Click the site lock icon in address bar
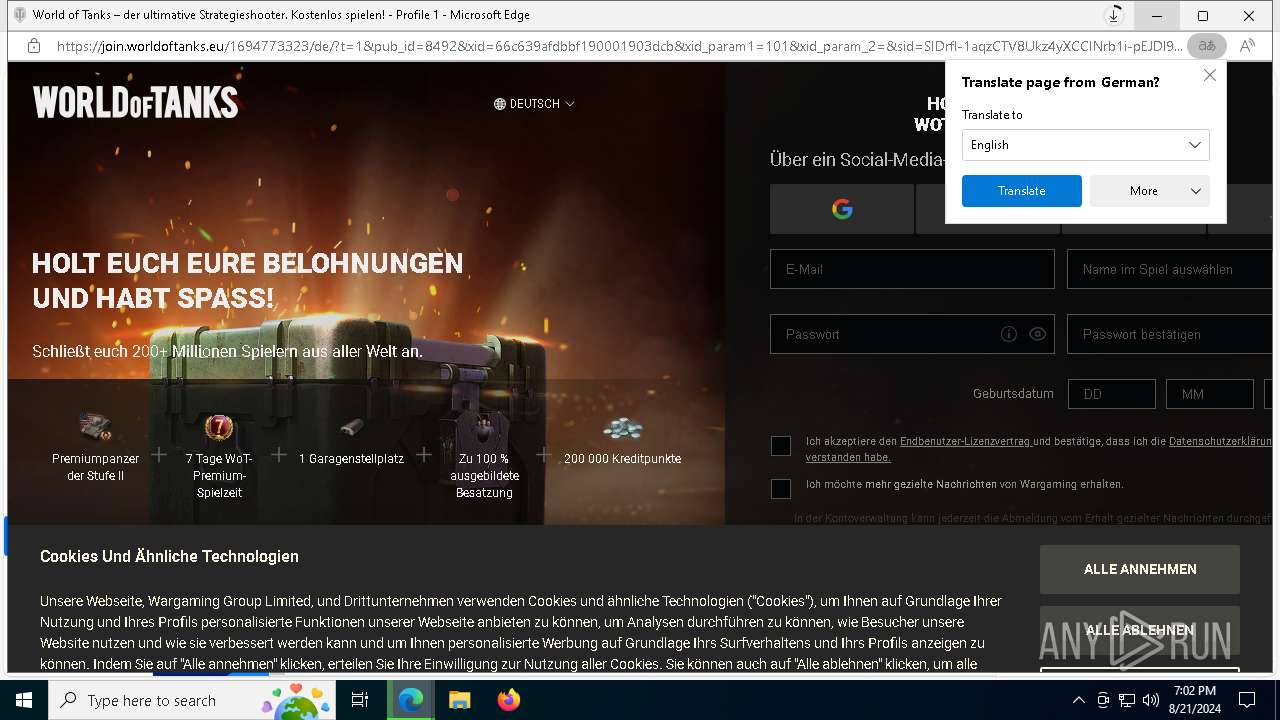 click(34, 46)
